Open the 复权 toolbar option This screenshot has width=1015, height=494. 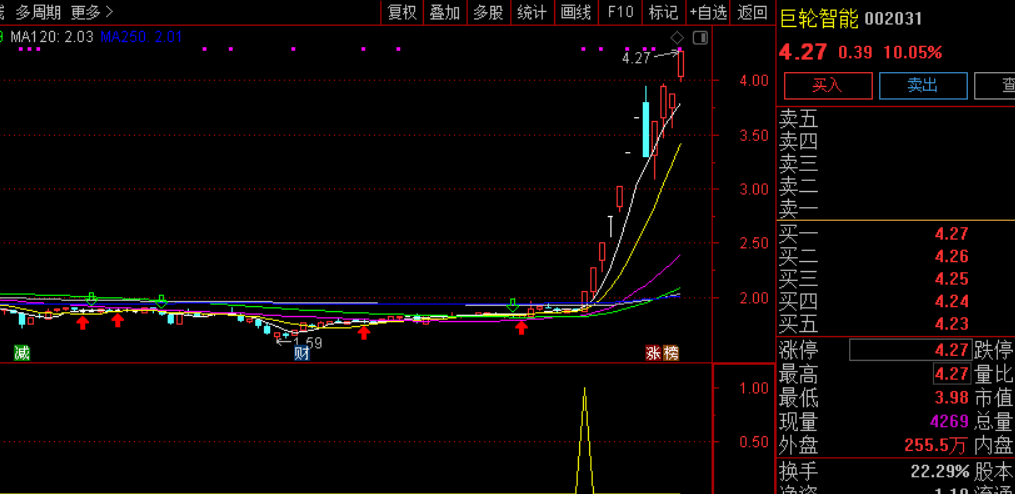click(401, 12)
